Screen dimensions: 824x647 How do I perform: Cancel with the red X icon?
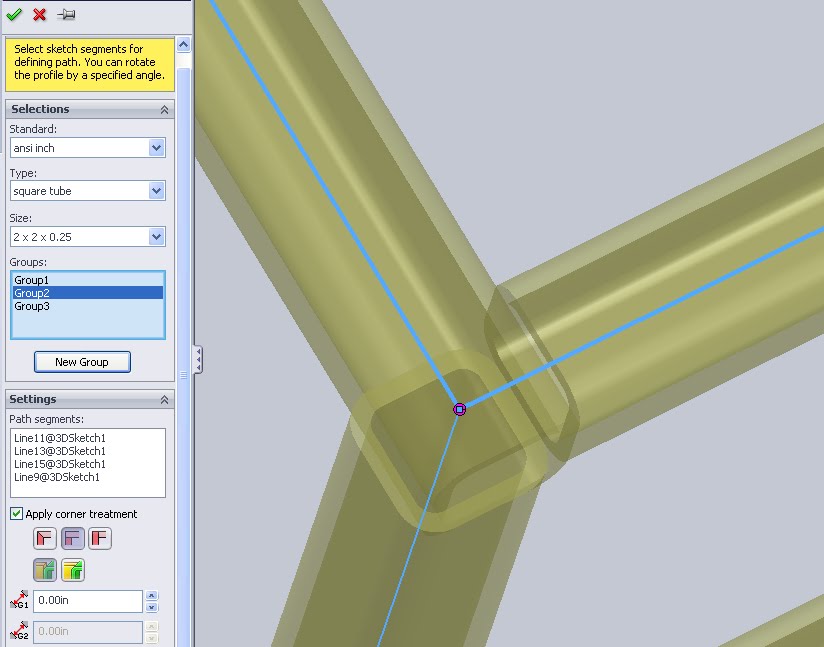click(39, 14)
